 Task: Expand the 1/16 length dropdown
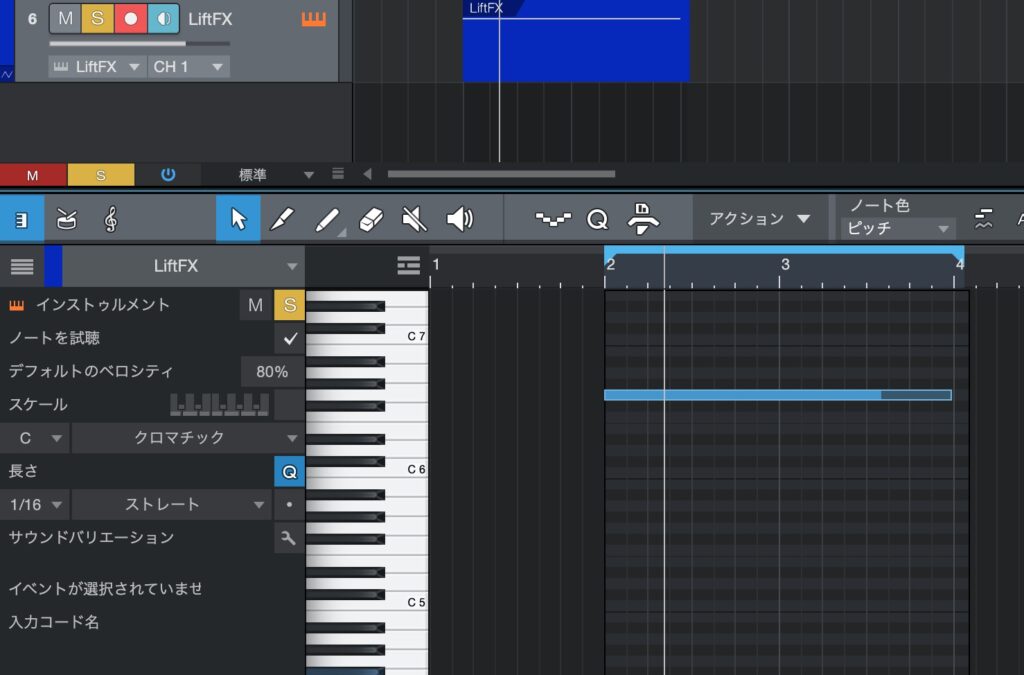[x=36, y=505]
